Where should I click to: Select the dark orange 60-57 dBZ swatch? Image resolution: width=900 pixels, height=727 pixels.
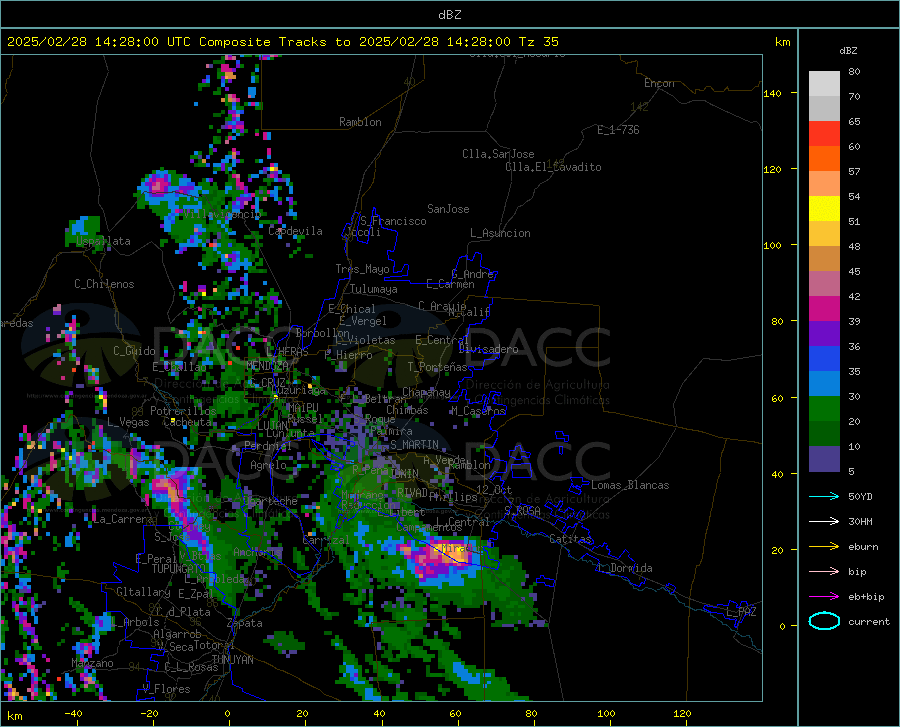824,159
